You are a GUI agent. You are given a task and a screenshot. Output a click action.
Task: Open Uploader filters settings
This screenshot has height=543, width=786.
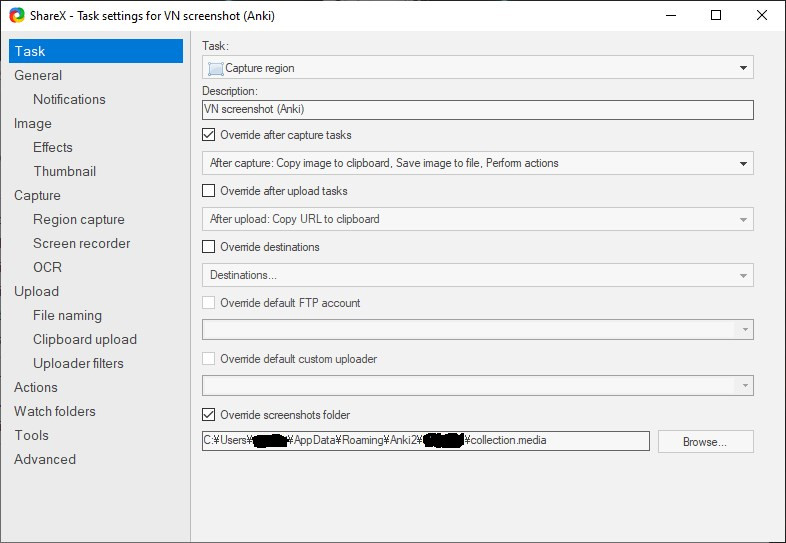tap(78, 364)
